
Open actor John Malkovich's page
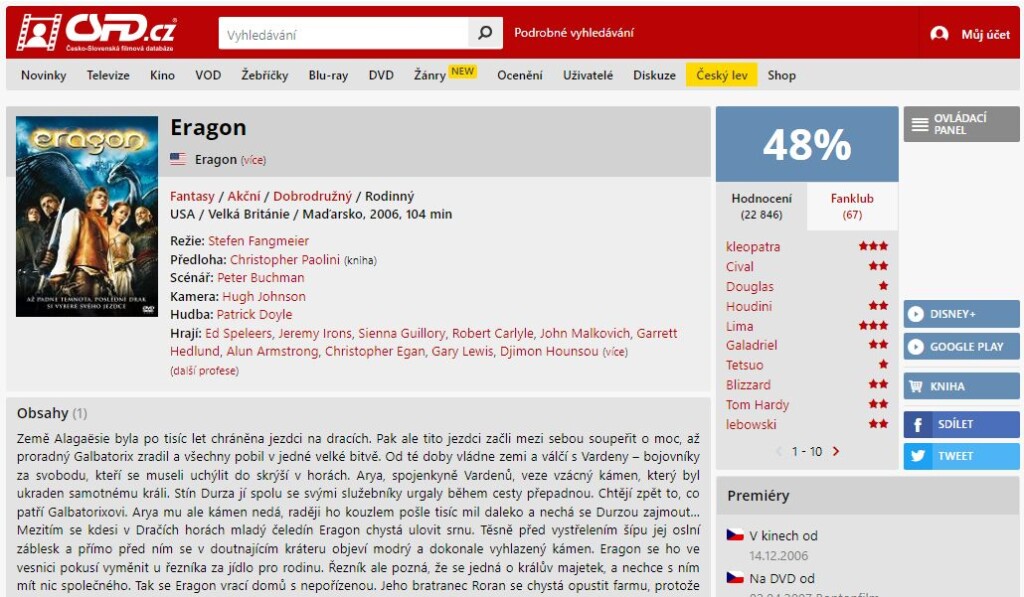click(x=584, y=333)
